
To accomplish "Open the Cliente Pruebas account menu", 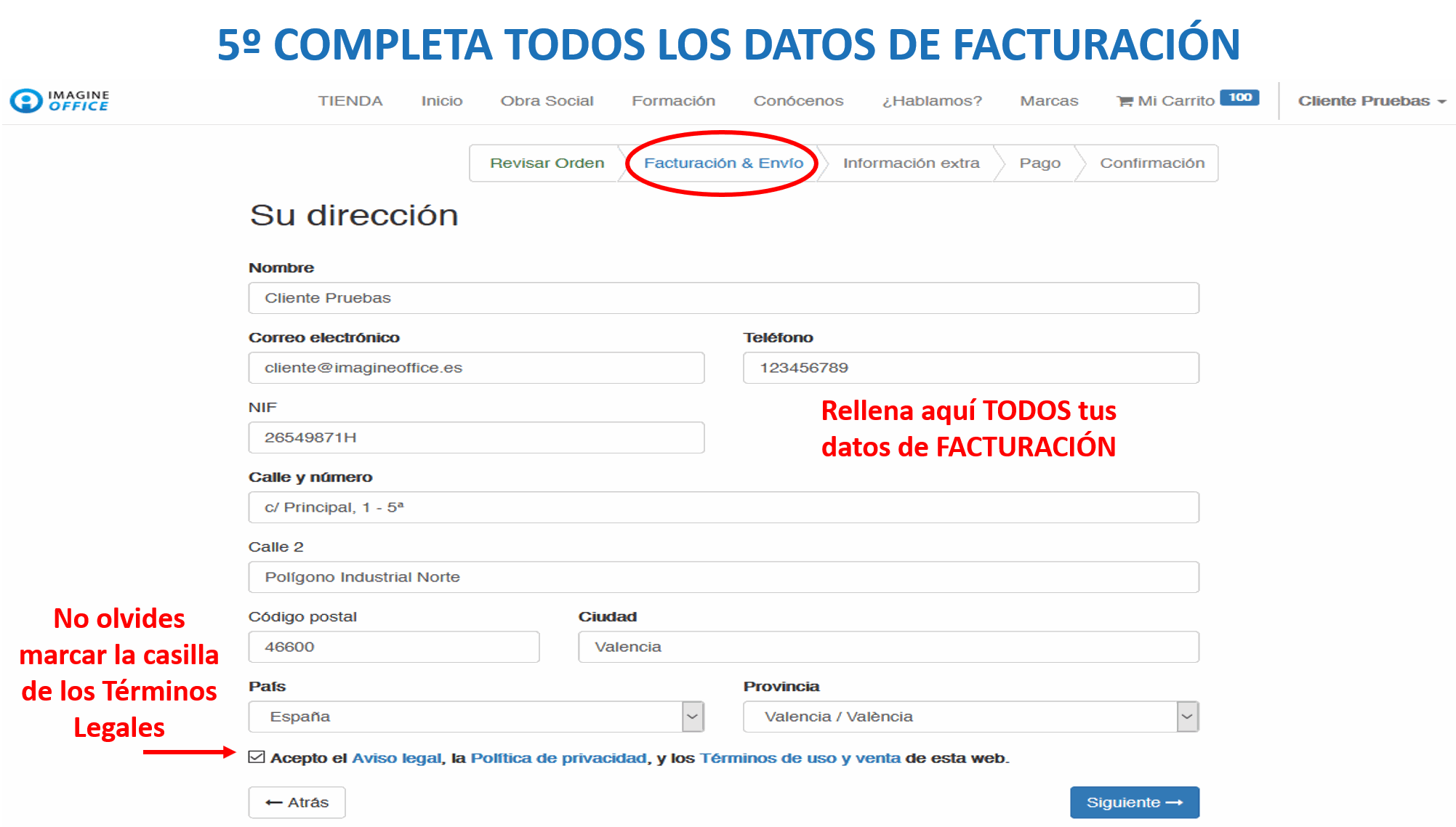I will 1371,101.
